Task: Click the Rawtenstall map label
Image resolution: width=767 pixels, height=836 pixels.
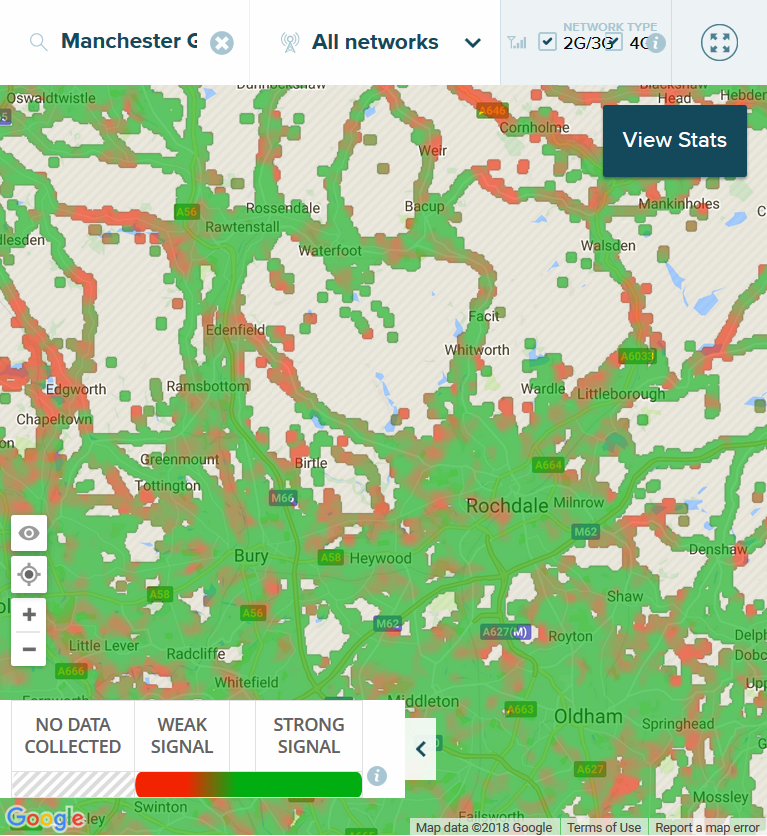Action: click(242, 227)
